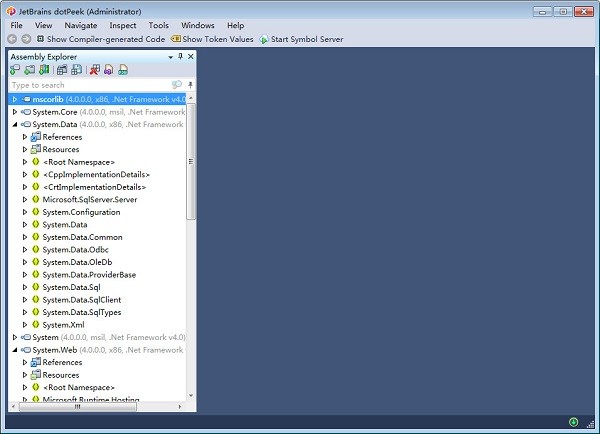Expand System.Data.SqlClient namespace

(25, 300)
